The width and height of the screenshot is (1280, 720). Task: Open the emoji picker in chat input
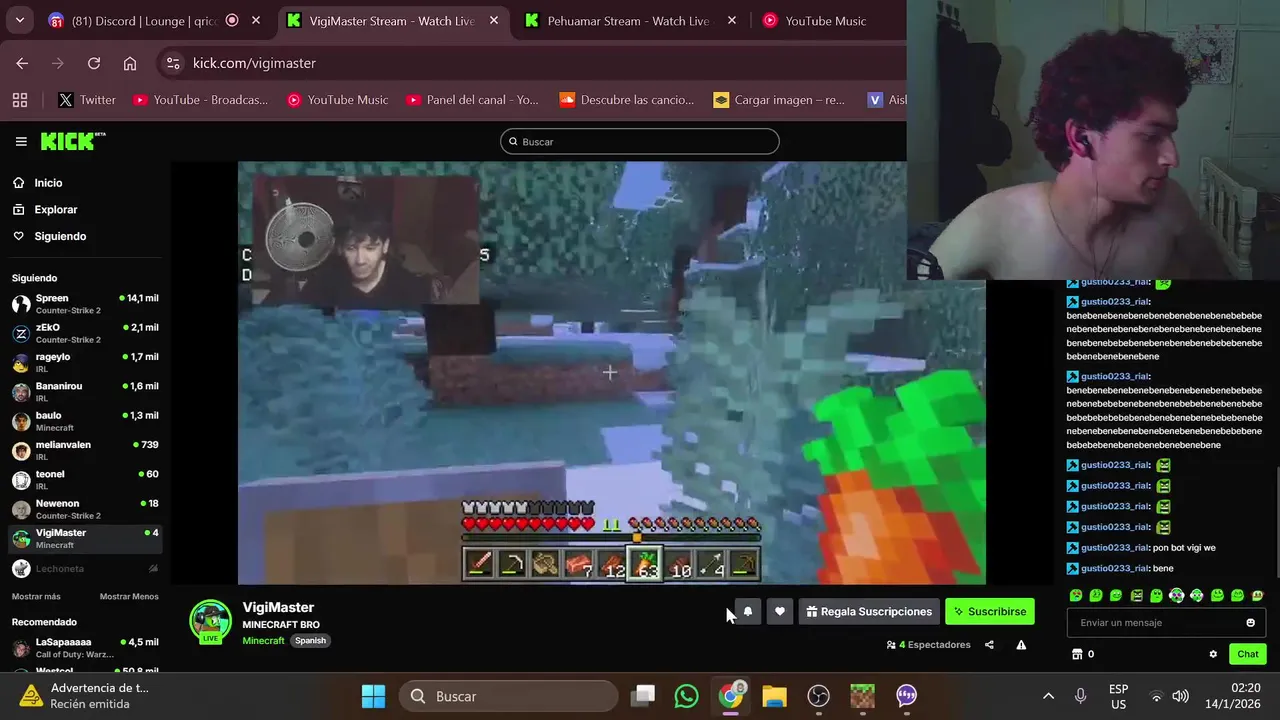click(1250, 623)
